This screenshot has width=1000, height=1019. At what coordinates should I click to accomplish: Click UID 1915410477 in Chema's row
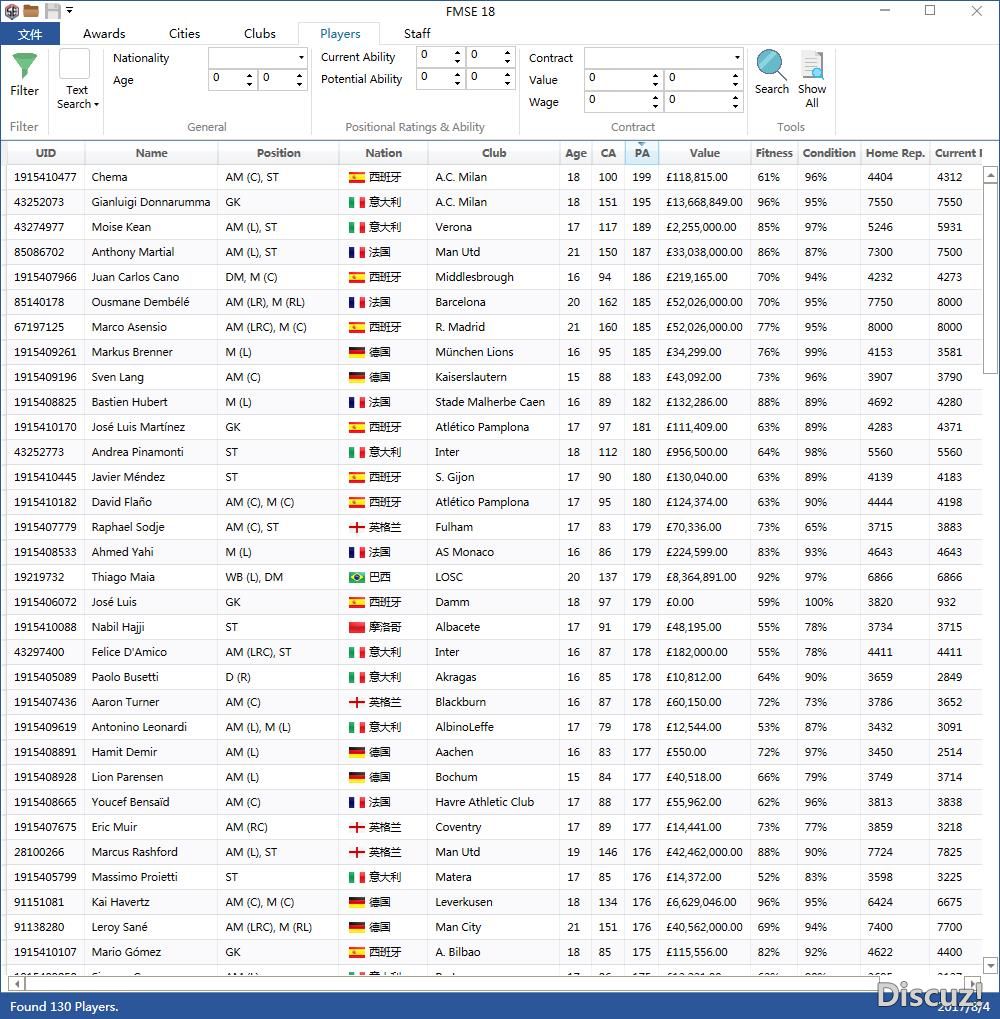(45, 177)
